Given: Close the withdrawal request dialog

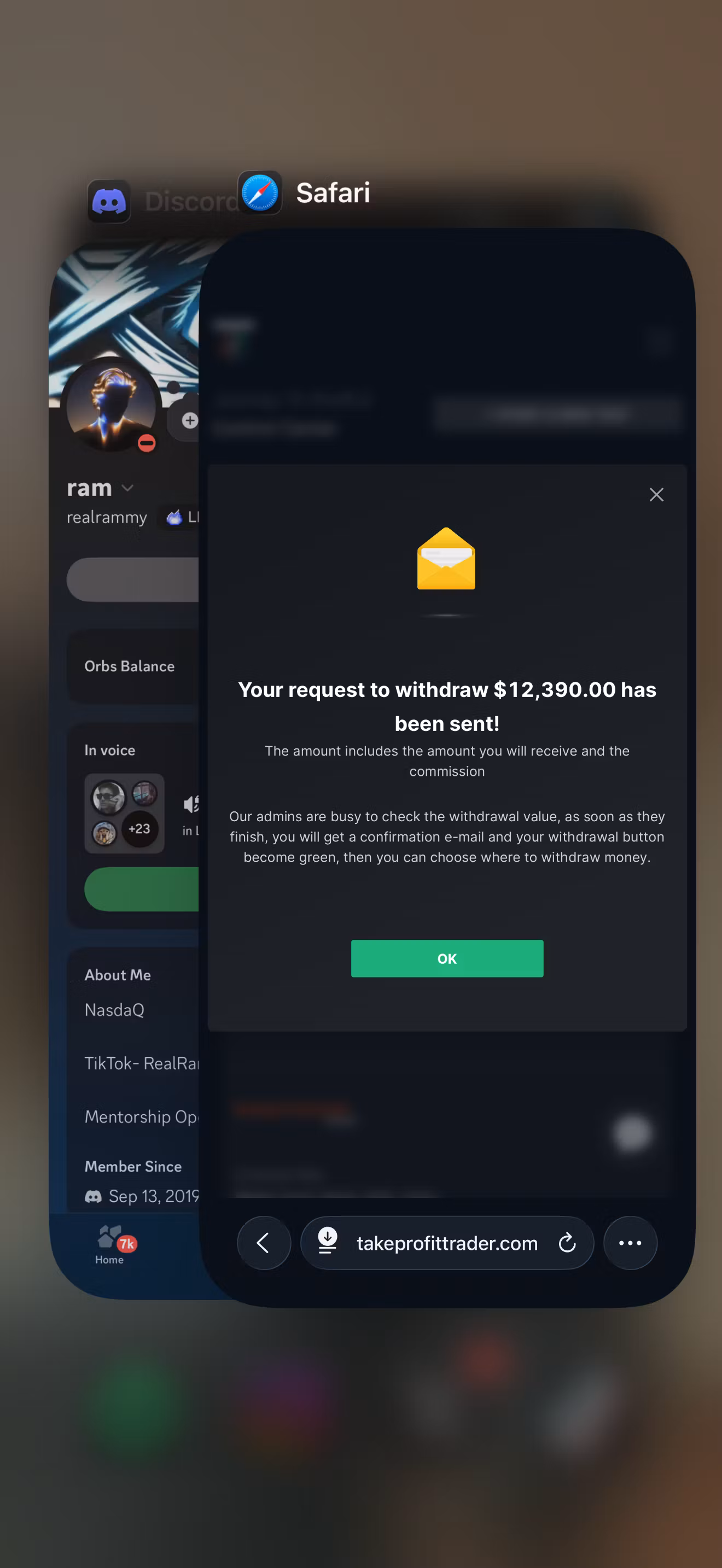Looking at the screenshot, I should tap(656, 495).
